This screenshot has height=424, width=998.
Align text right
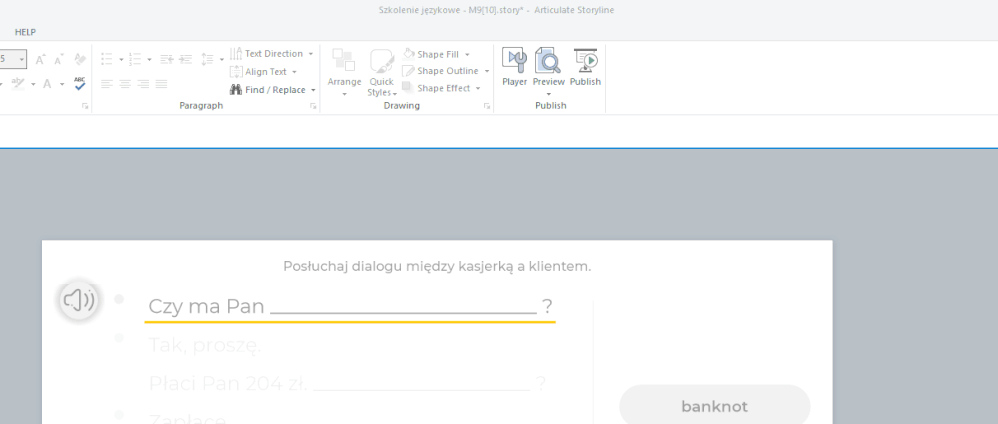pyautogui.click(x=143, y=84)
